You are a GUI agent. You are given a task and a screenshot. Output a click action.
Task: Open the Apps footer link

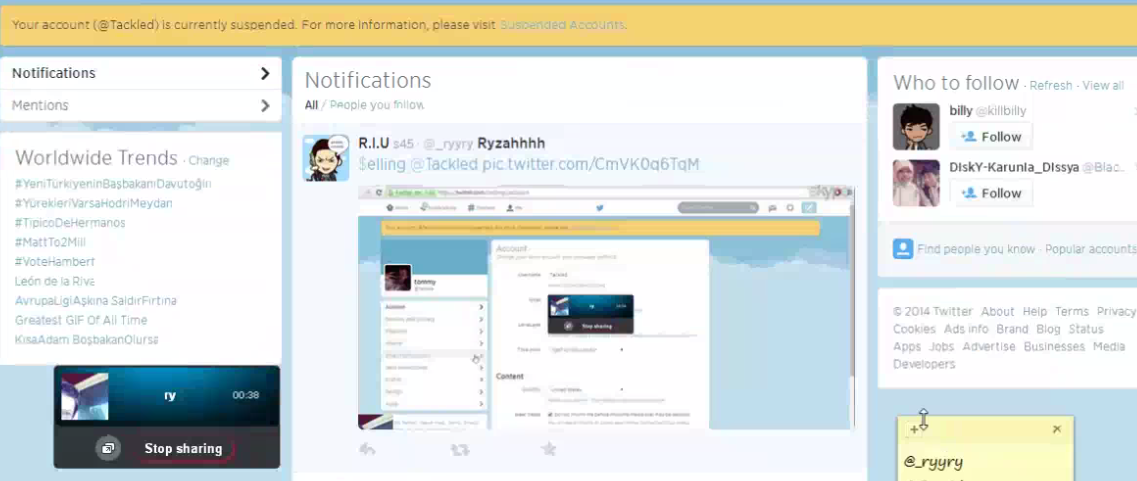[907, 346]
